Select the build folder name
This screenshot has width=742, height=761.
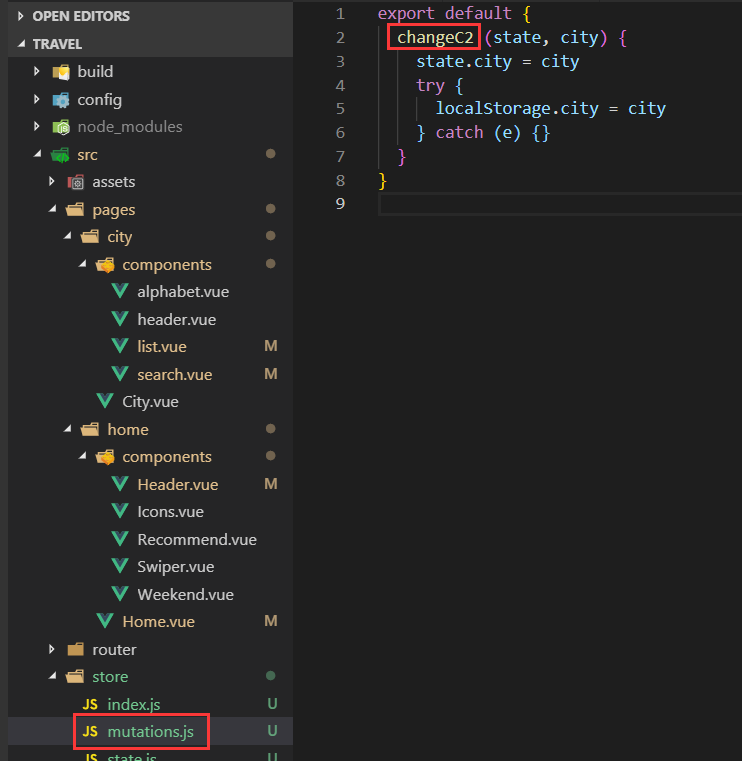[x=95, y=72]
